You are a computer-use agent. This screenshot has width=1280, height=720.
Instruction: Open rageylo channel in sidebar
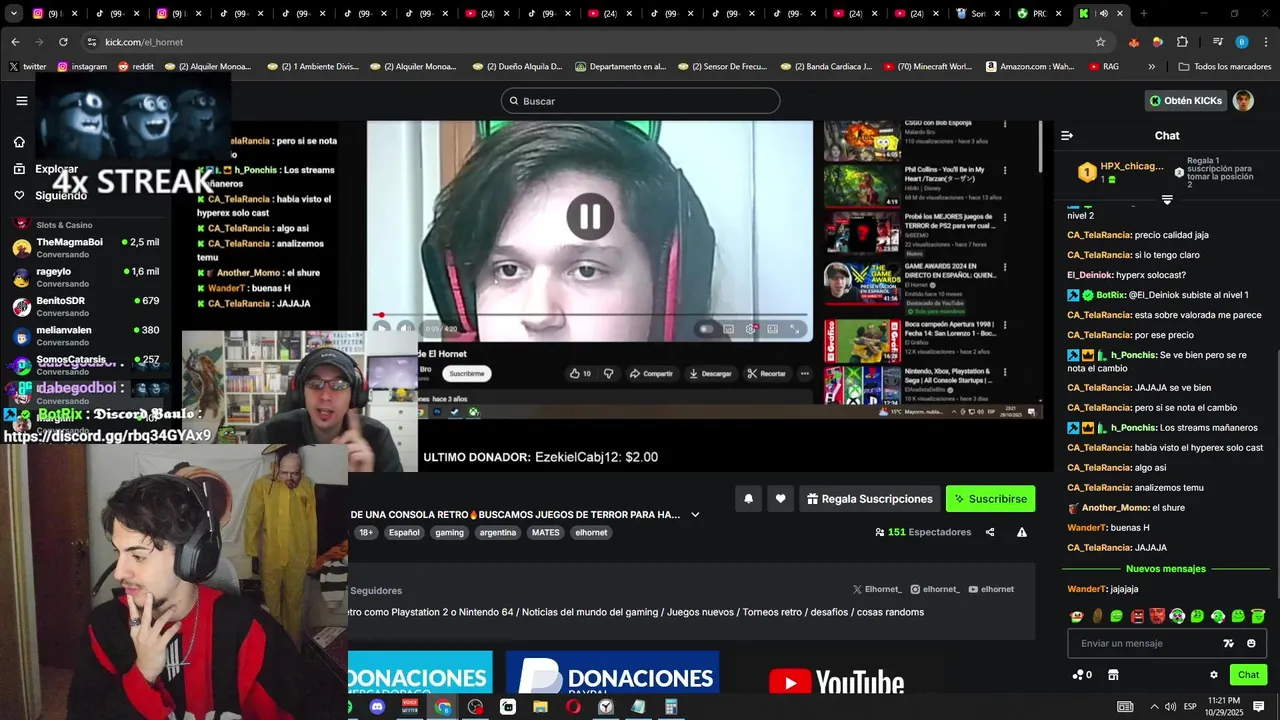[86, 277]
